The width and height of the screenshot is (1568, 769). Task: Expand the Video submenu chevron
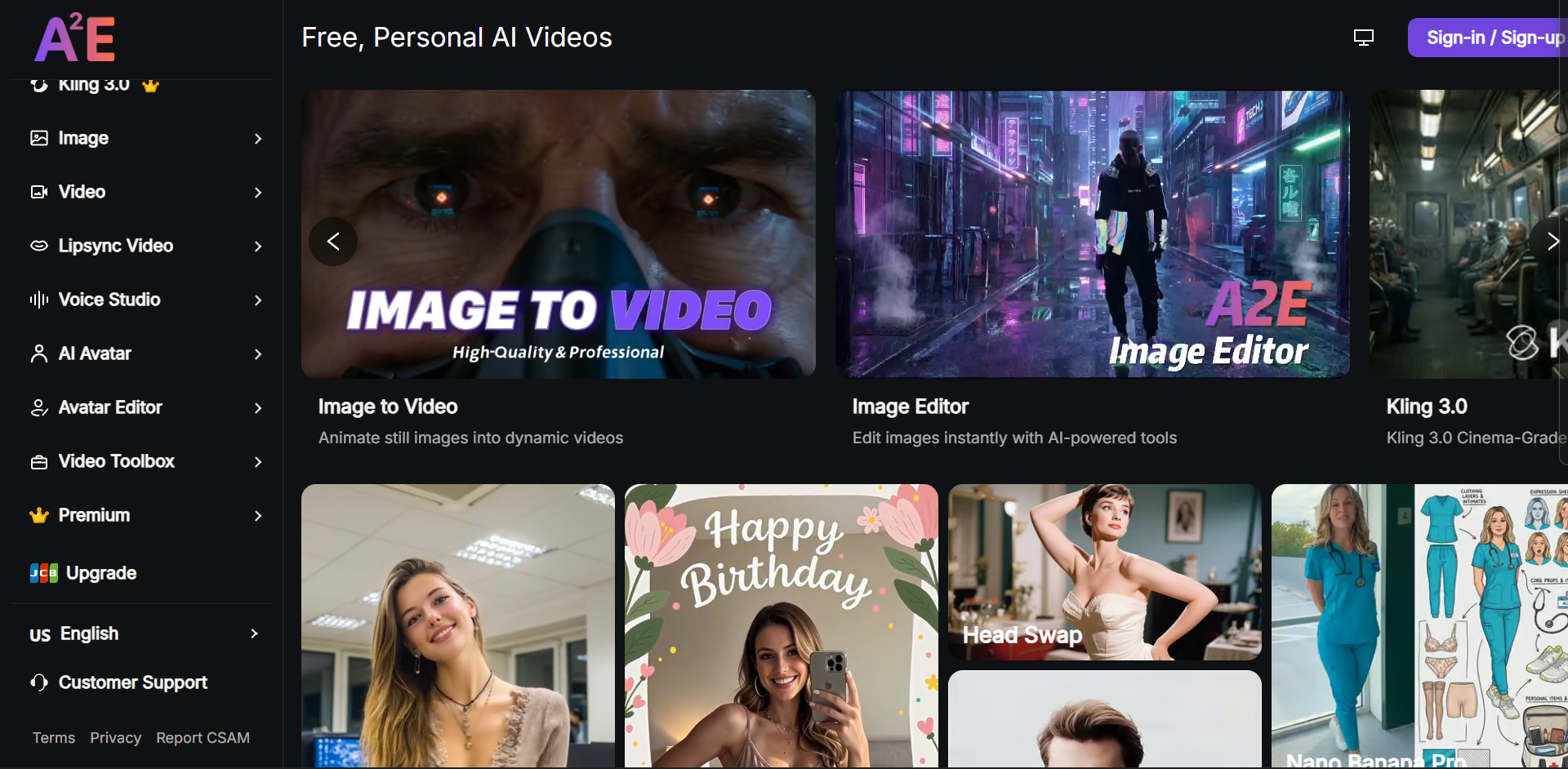click(258, 193)
